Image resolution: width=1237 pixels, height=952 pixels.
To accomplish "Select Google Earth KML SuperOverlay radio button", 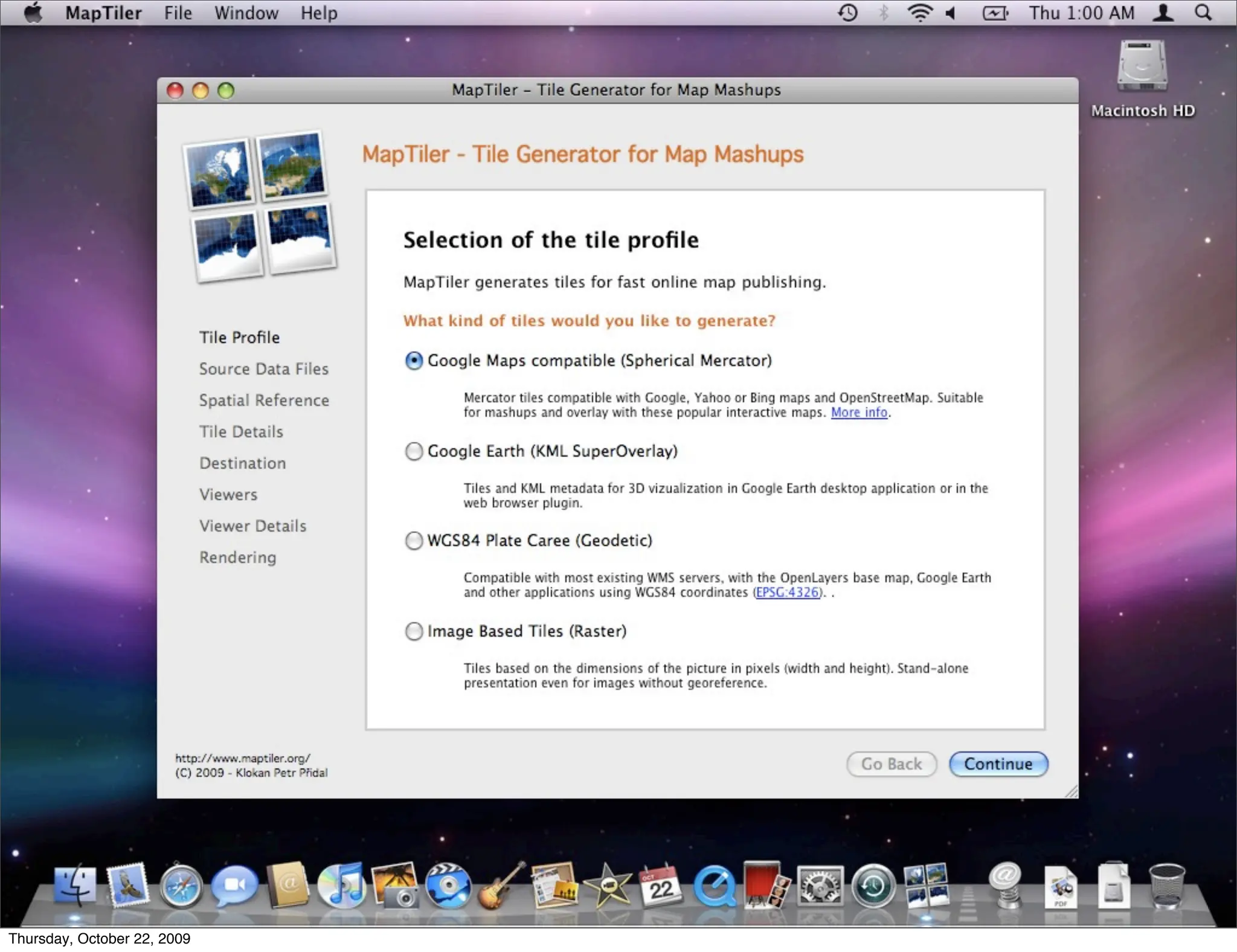I will coord(414,451).
